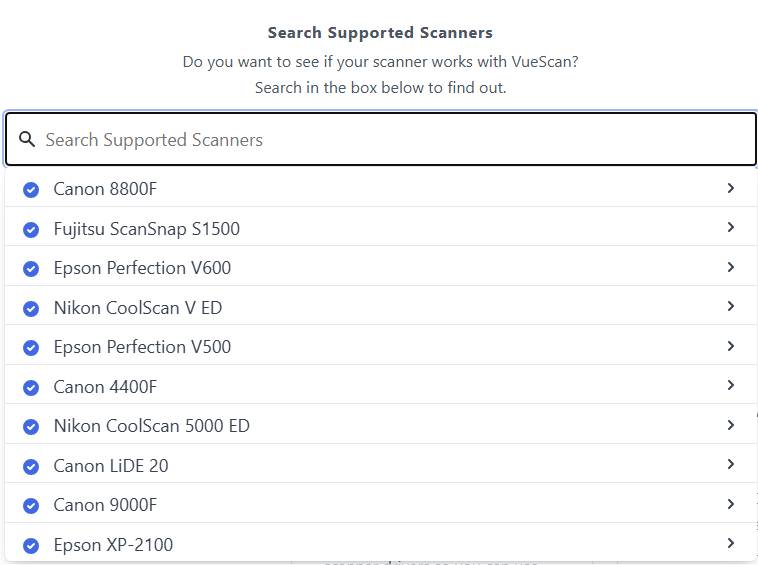Pick Canon LiDE 20 in the list
The height and width of the screenshot is (565, 758).
(110, 466)
